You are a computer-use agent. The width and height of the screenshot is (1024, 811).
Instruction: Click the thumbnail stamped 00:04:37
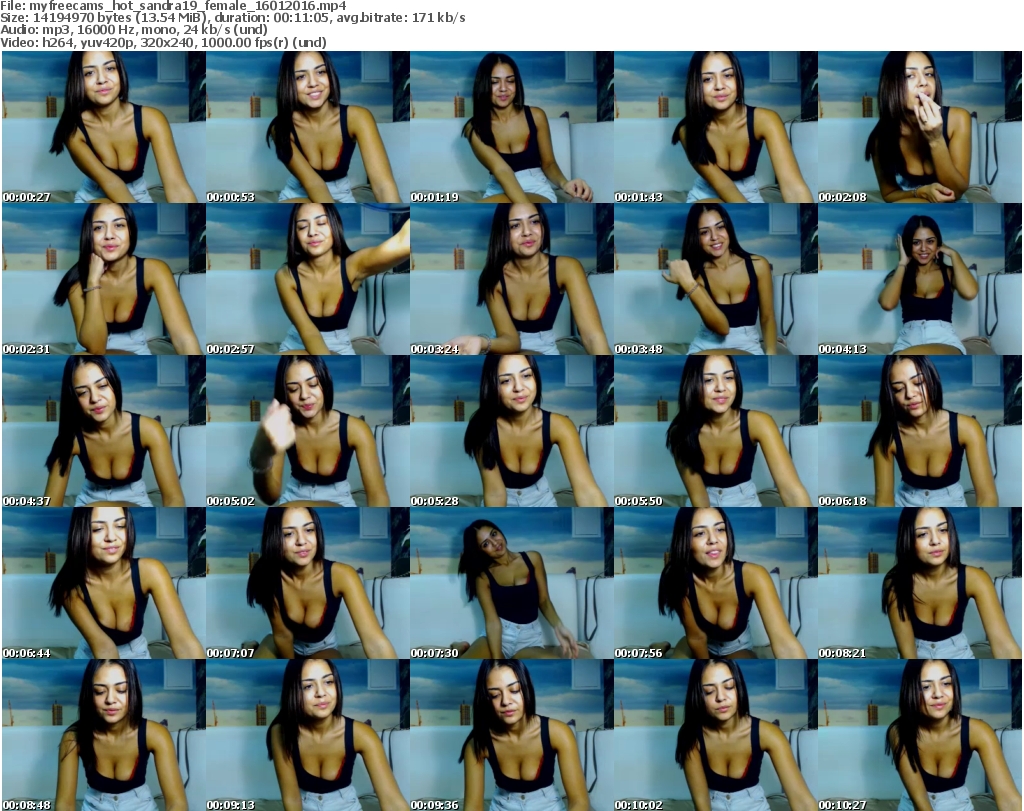pos(104,431)
